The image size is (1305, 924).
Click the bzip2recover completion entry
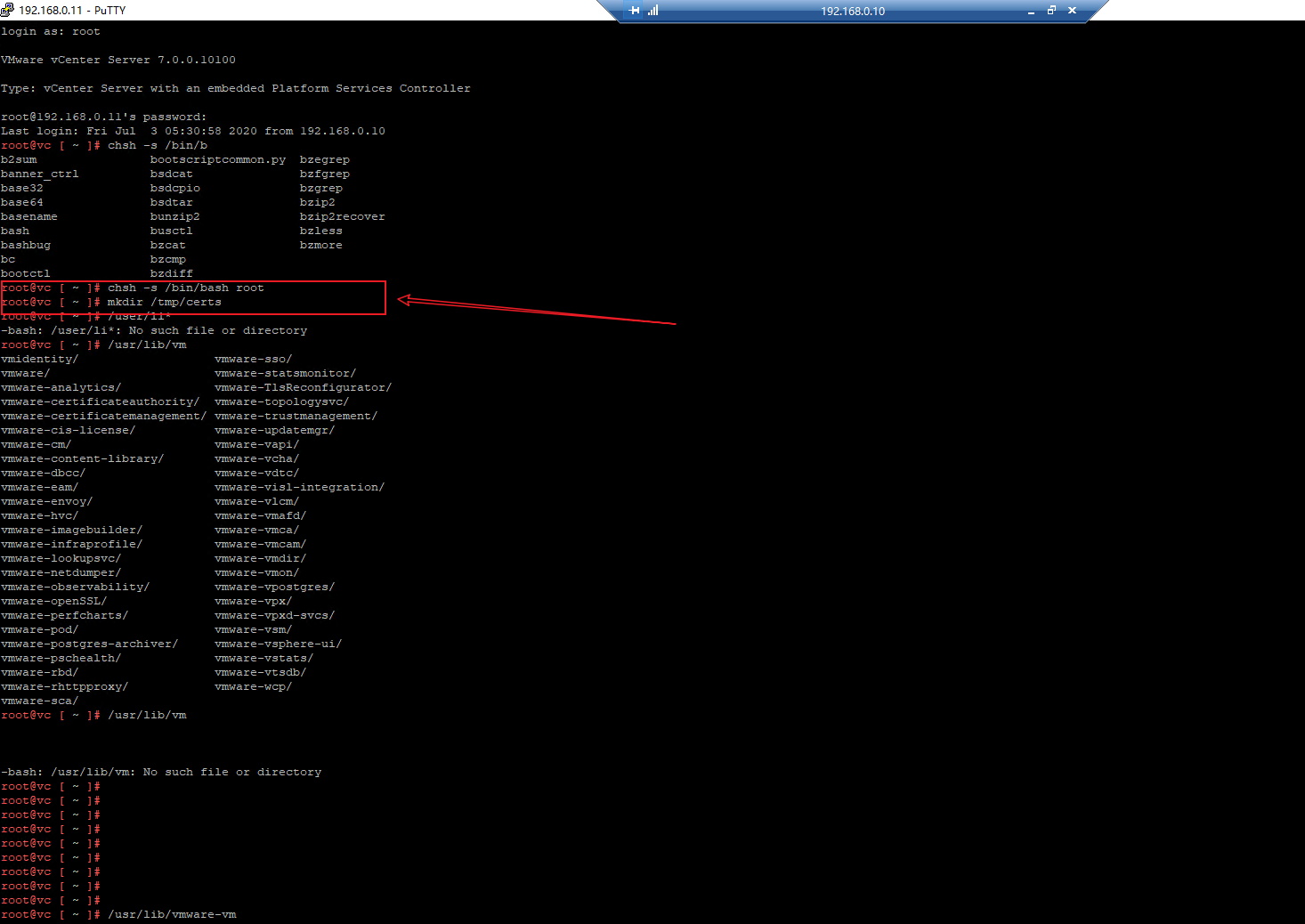[x=342, y=216]
